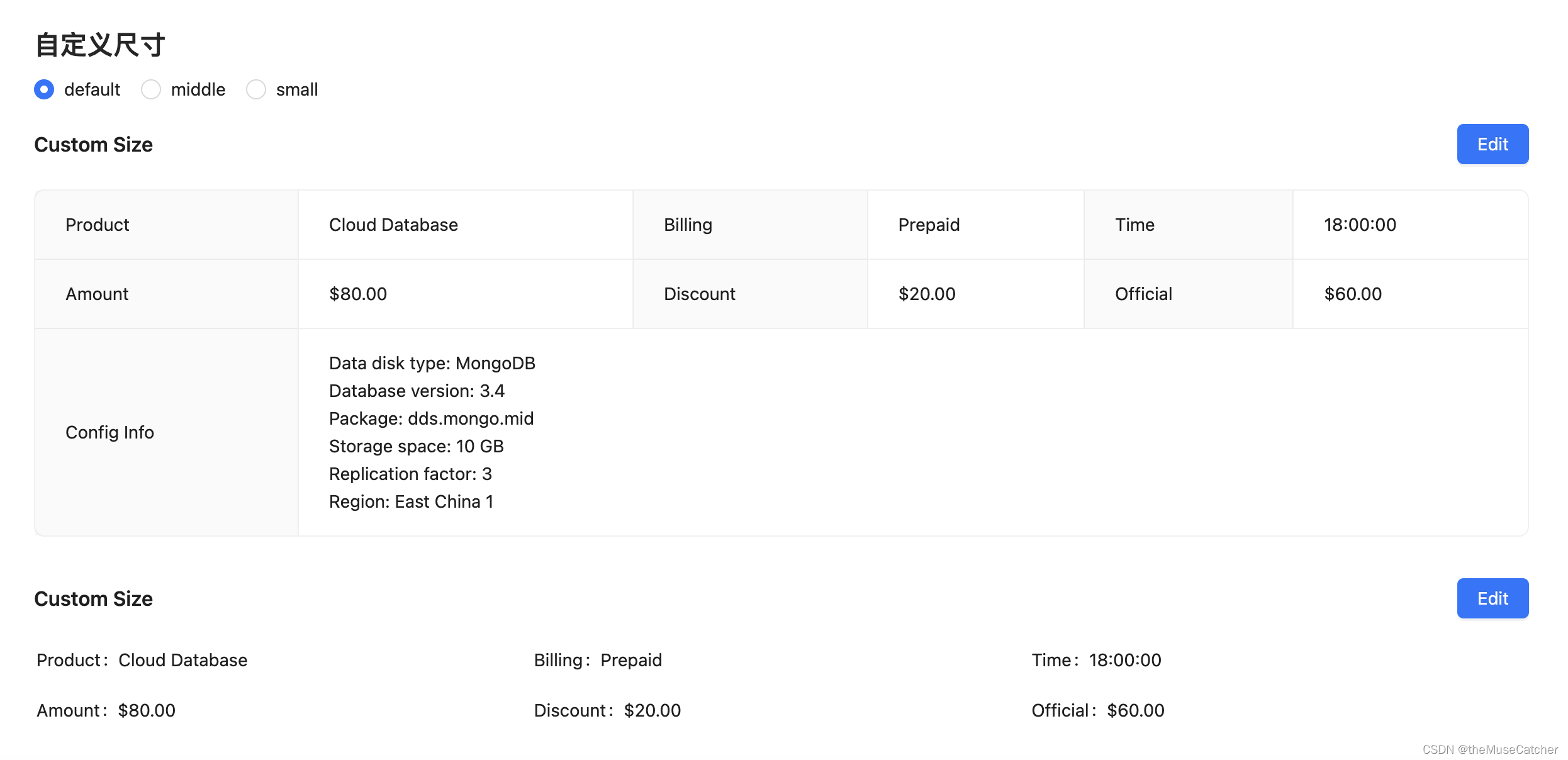Click 'Database version: 3.4' line
The image size is (1568, 760).
click(x=417, y=391)
